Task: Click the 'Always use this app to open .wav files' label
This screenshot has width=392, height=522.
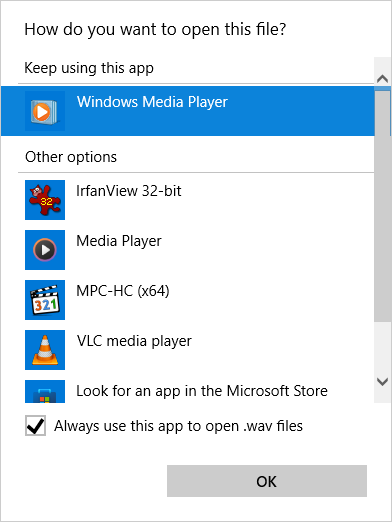Action: coord(178,426)
